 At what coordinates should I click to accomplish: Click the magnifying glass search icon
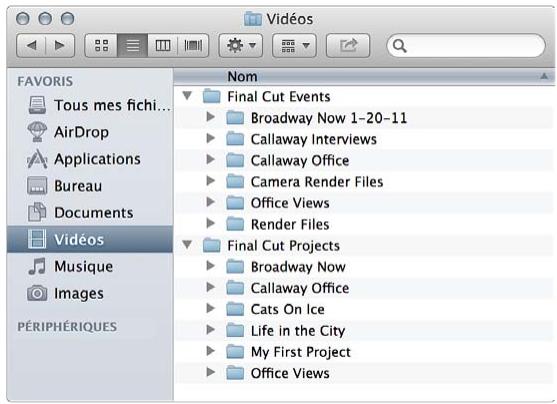click(x=400, y=45)
